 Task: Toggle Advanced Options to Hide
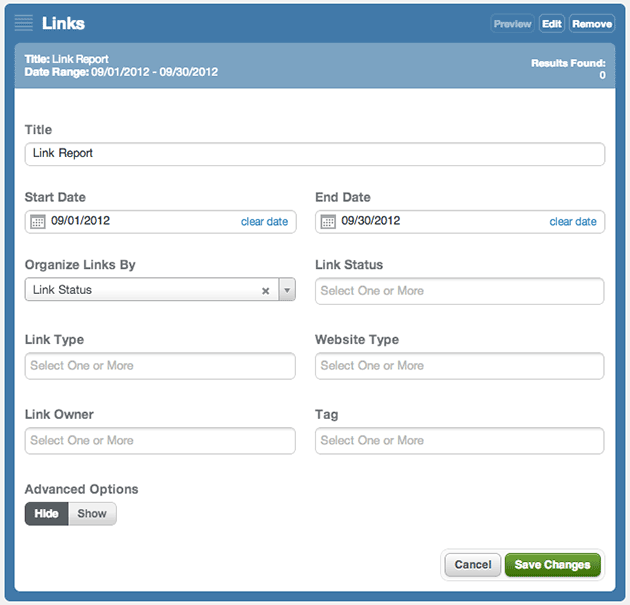pyautogui.click(x=46, y=513)
